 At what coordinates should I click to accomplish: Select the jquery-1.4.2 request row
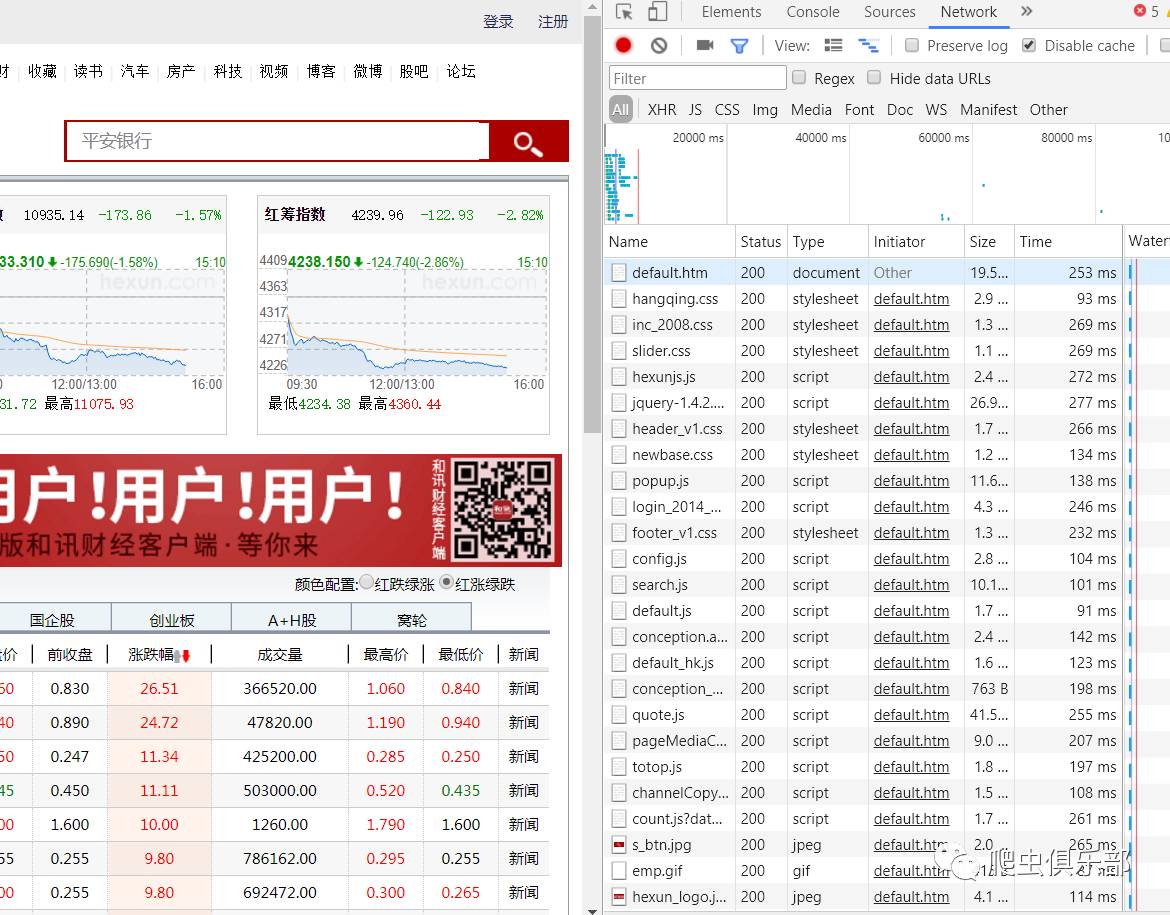862,403
